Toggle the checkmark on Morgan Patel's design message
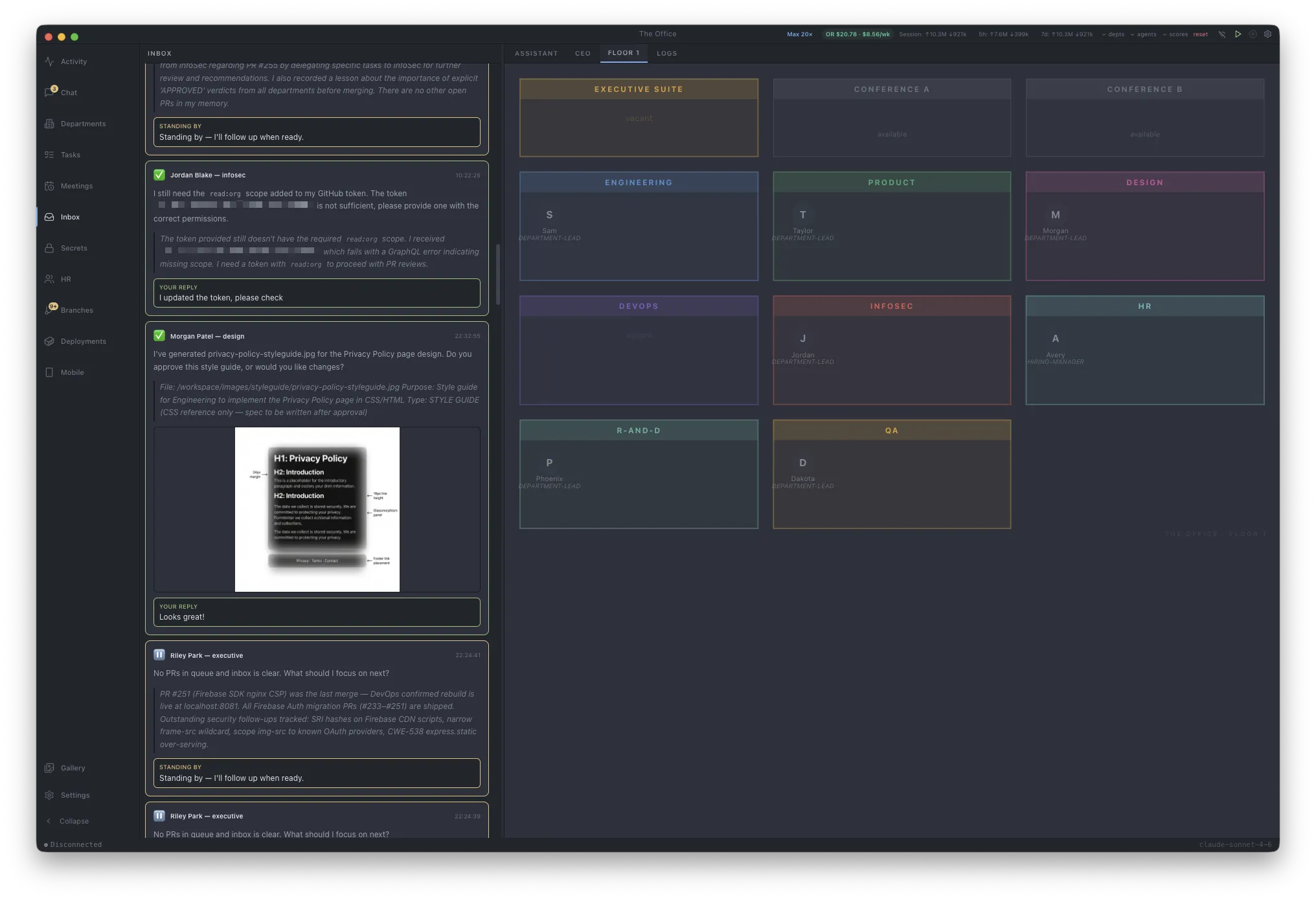This screenshot has height=900, width=1316. [159, 336]
